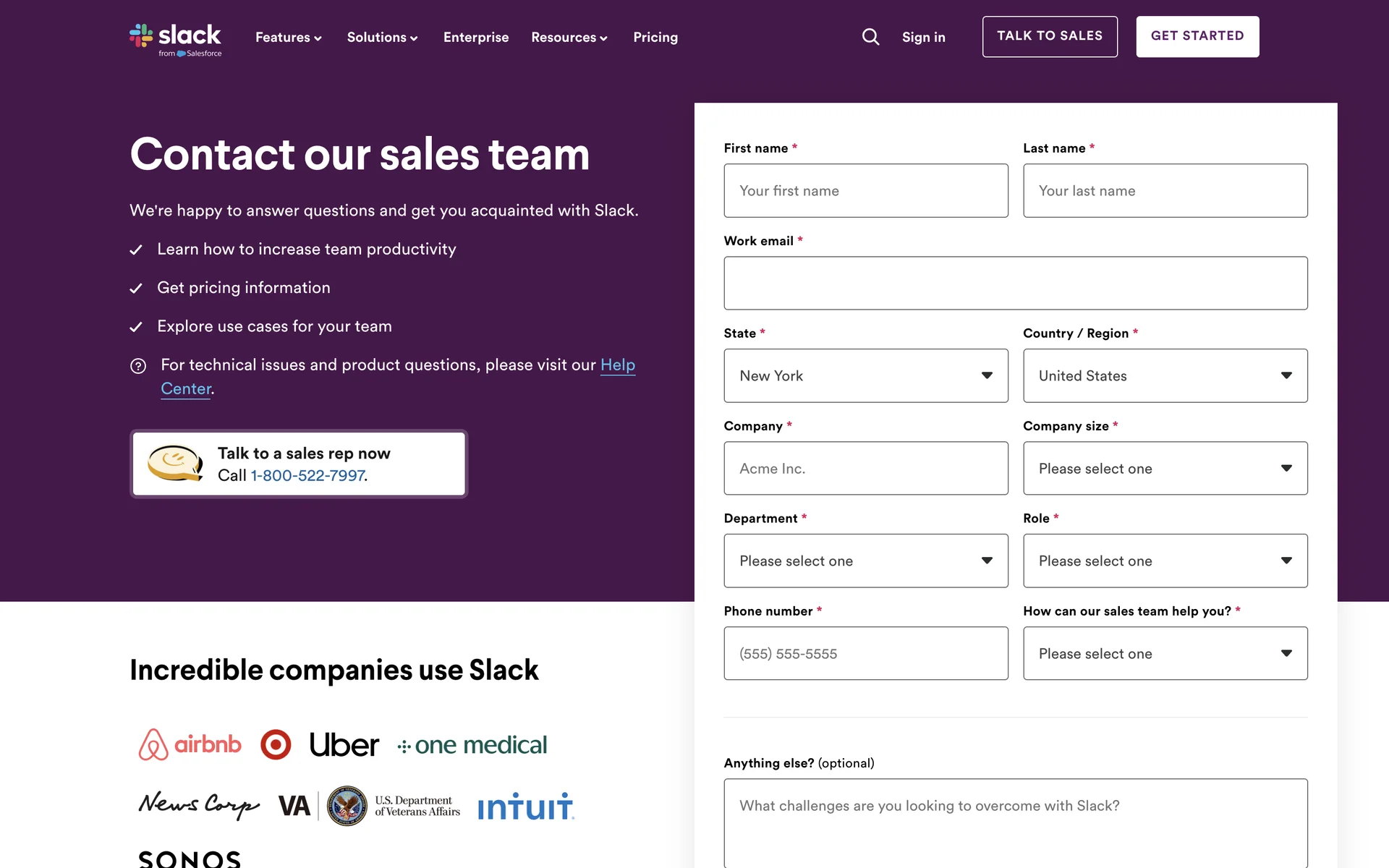Open the search magnifier icon
Viewport: 1389px width, 868px height.
(x=870, y=37)
